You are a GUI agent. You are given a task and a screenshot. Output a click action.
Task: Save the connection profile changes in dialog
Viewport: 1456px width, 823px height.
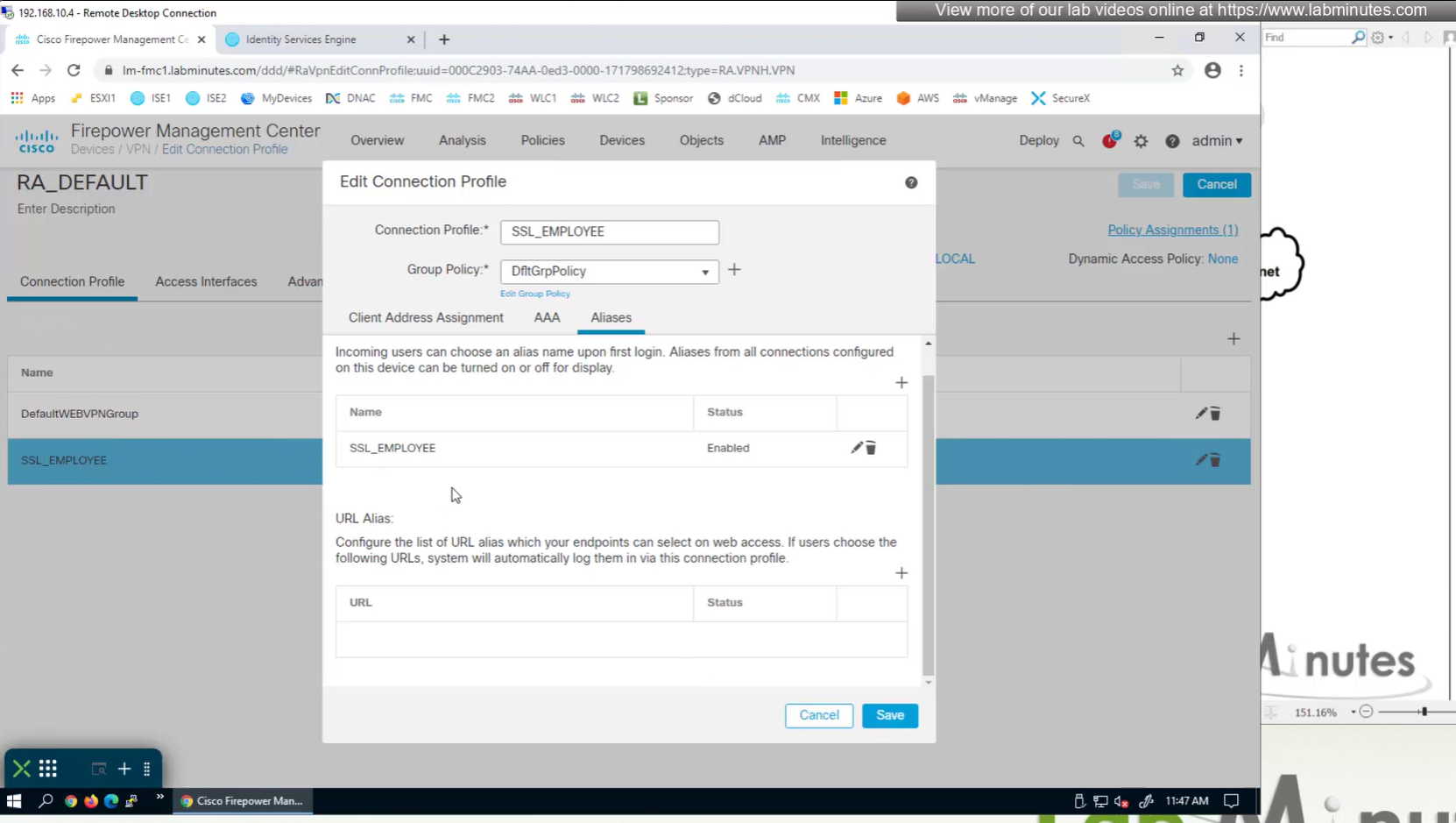[889, 715]
